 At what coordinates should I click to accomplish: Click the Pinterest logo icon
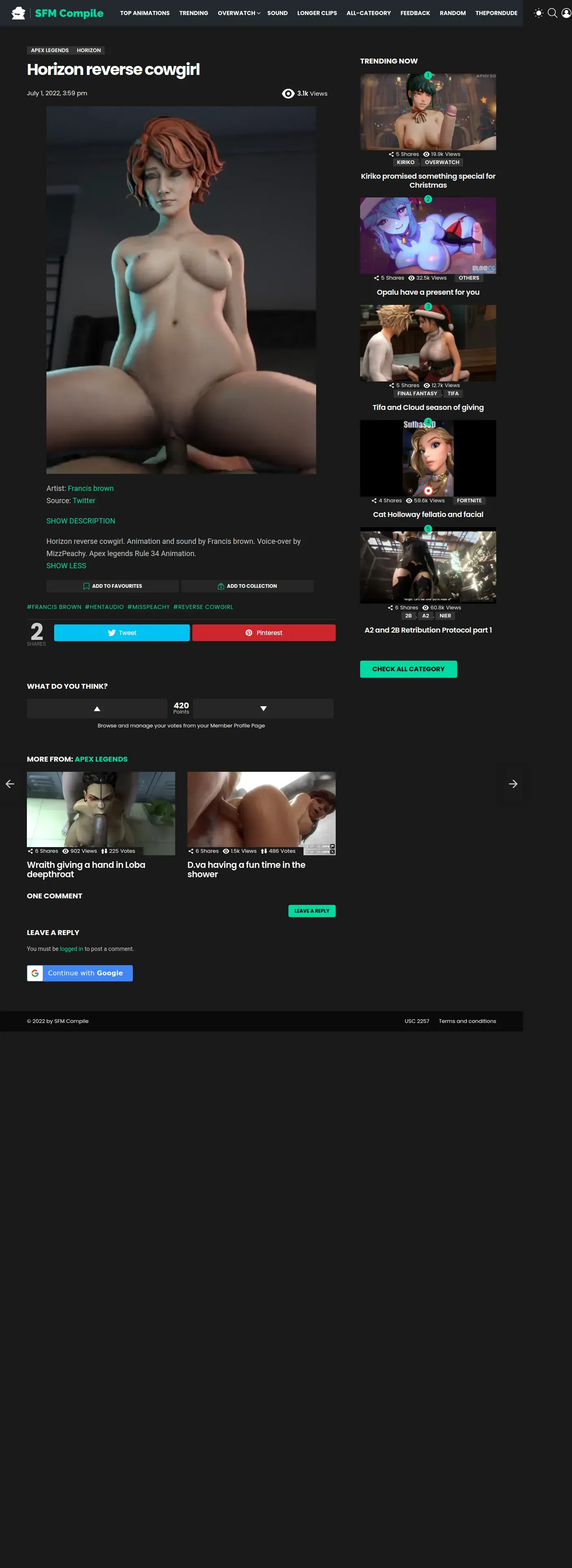(249, 633)
